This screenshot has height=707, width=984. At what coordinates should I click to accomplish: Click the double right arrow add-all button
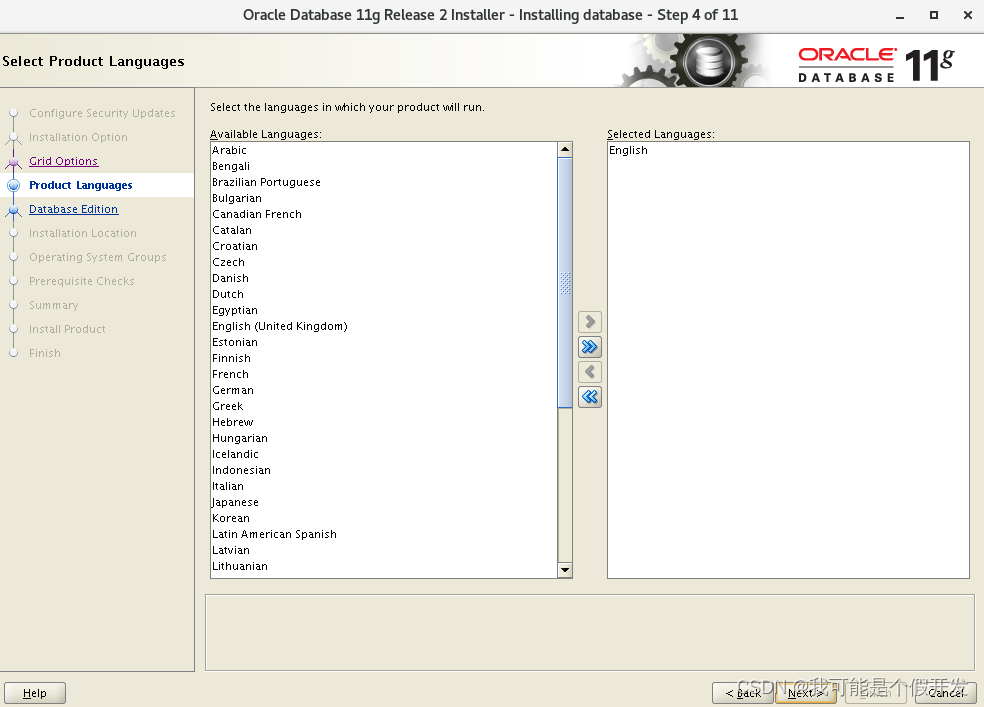coord(589,347)
